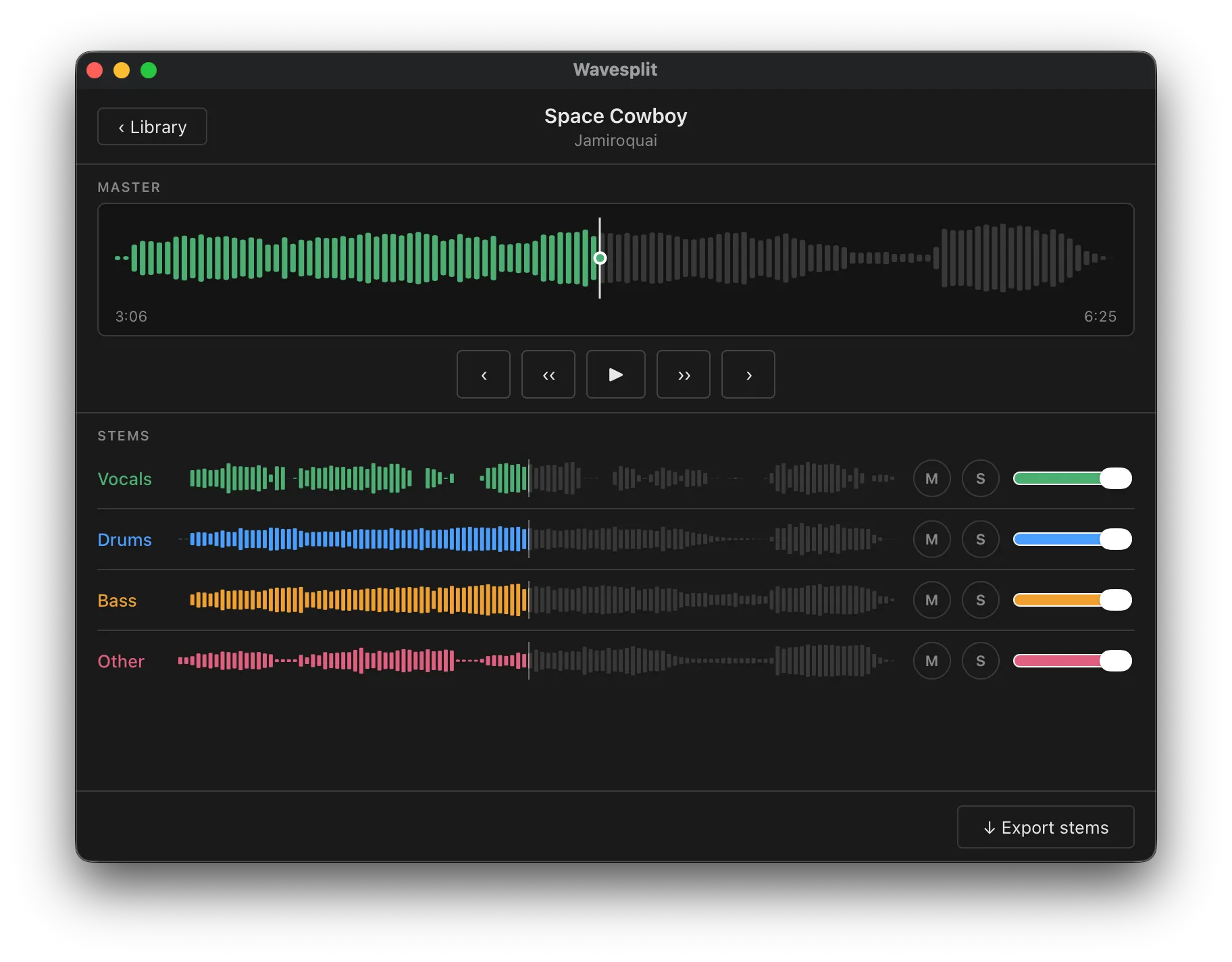The image size is (1232, 962).
Task: Click the Wavesplit window title
Action: tap(615, 70)
